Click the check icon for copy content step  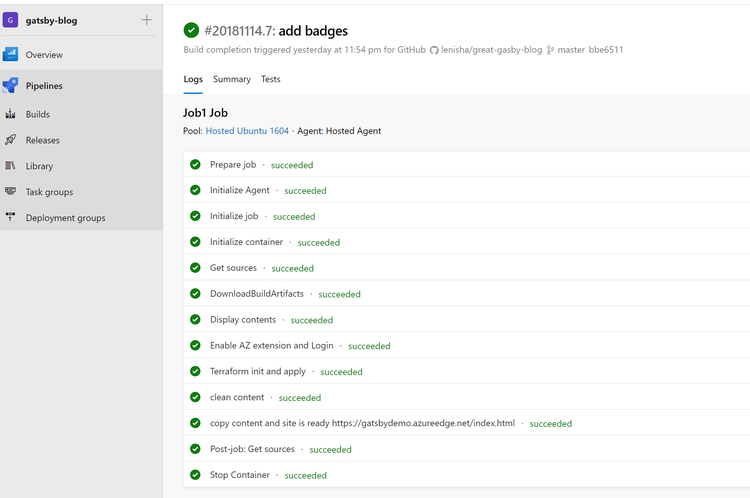pos(195,423)
